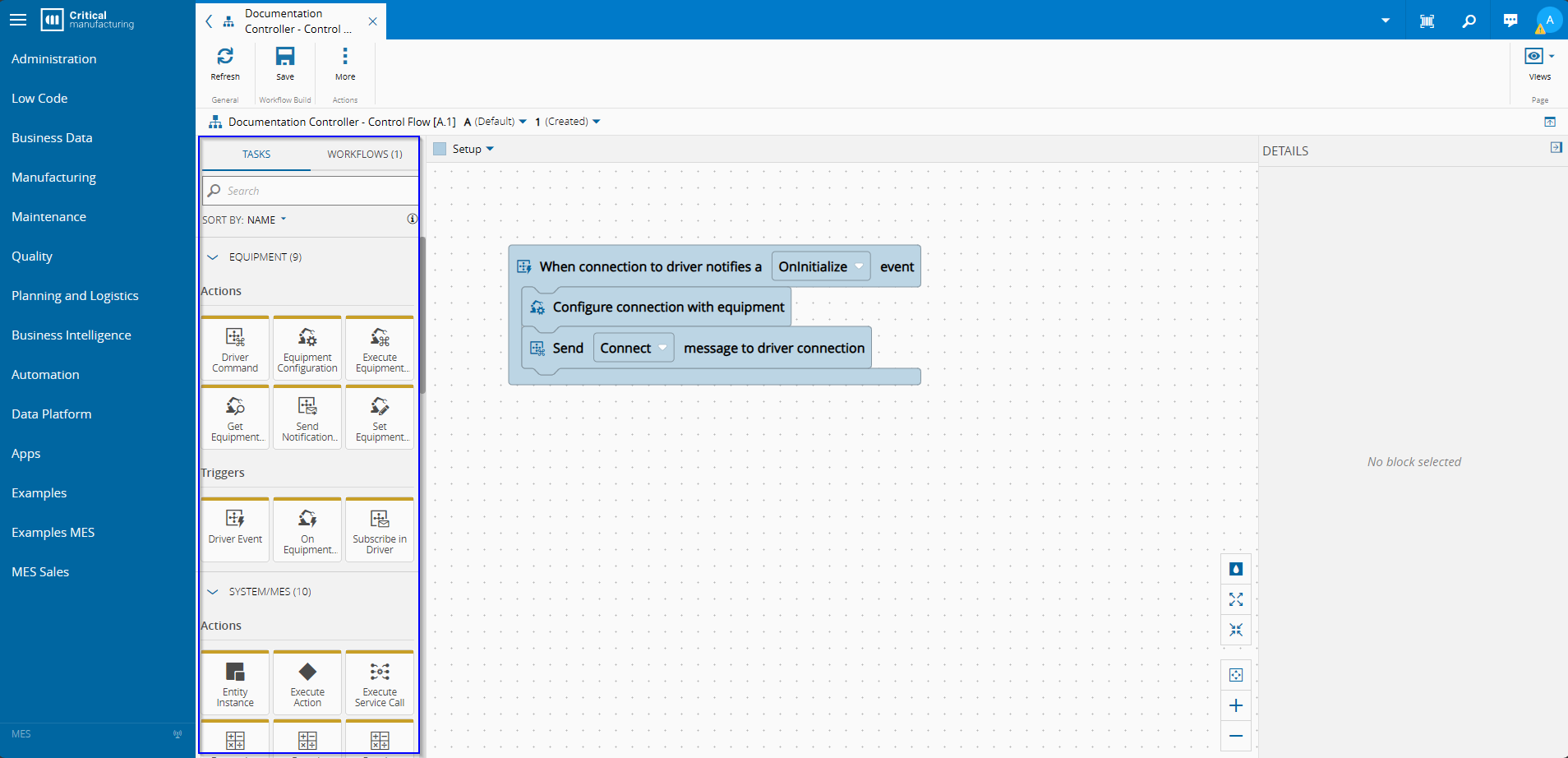Select the Execute Service Call task
Viewport: 1568px width, 758px height.
tap(379, 683)
